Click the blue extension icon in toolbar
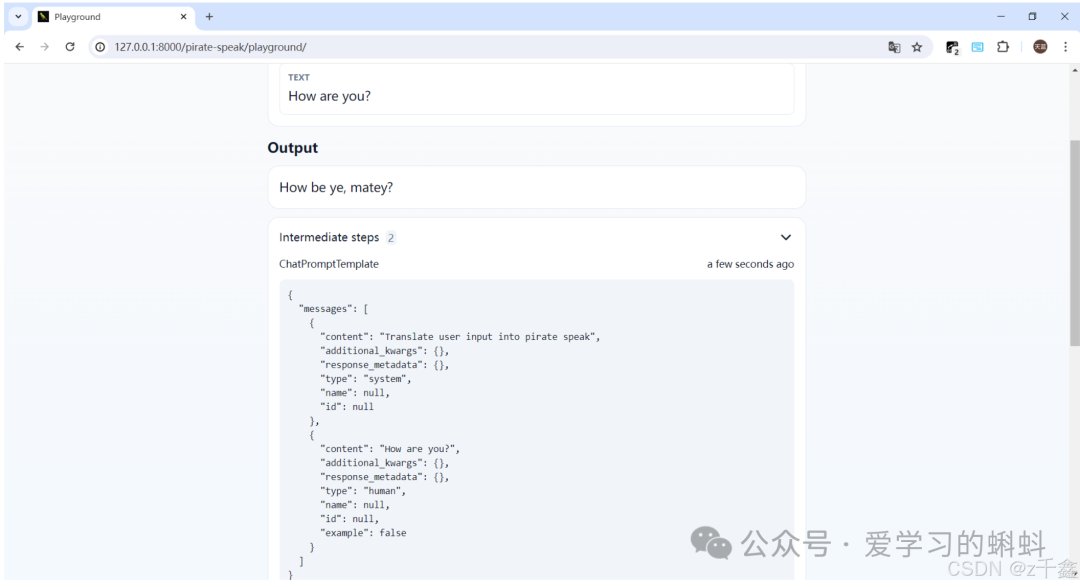Screen dimensions: 1080x587 [977, 47]
